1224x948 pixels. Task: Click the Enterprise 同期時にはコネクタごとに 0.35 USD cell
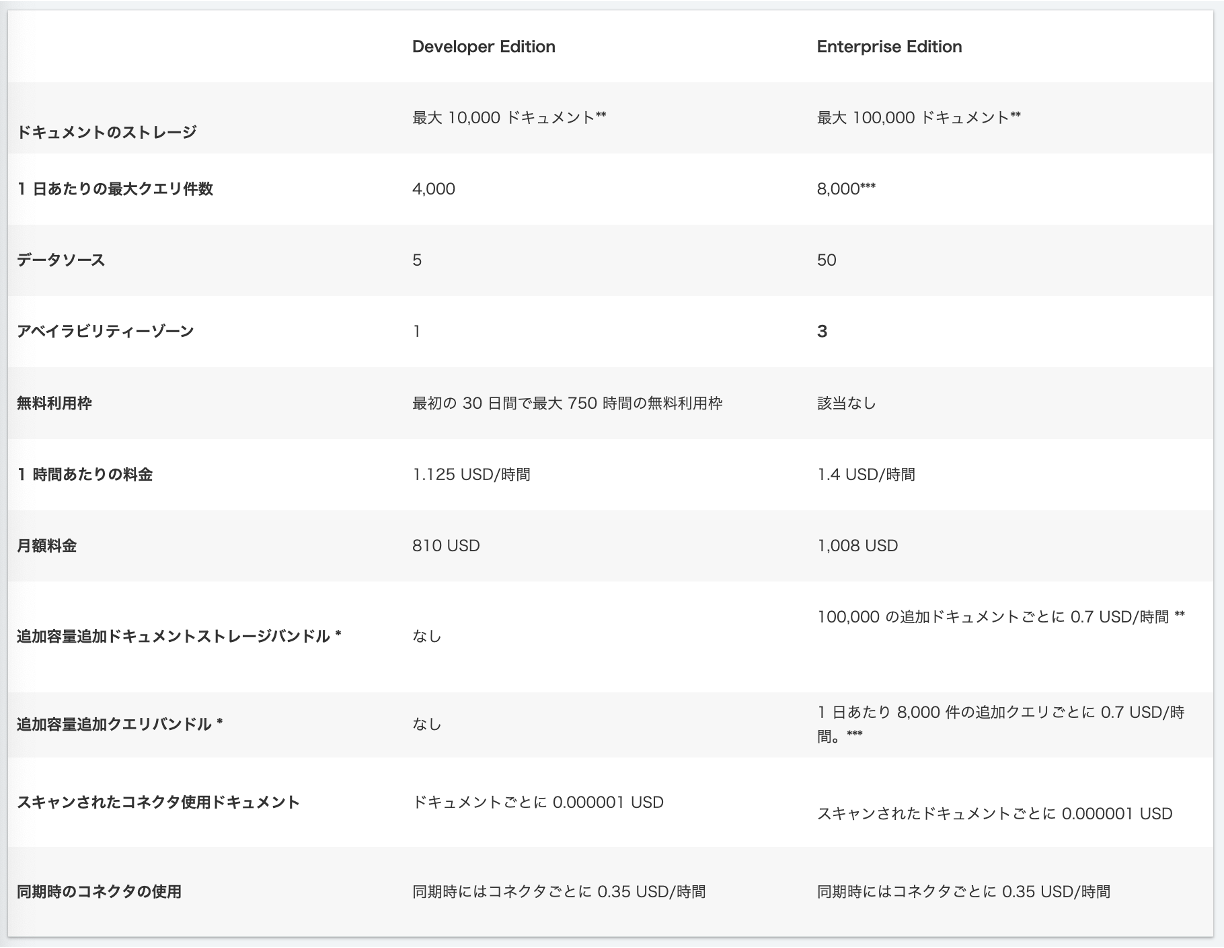(x=964, y=891)
